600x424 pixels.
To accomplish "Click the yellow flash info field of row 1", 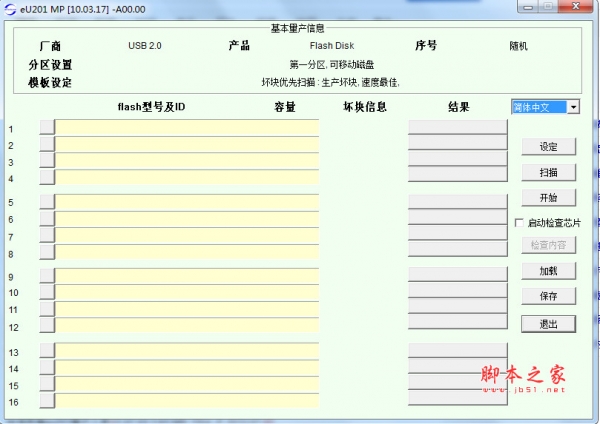I will click(187, 127).
